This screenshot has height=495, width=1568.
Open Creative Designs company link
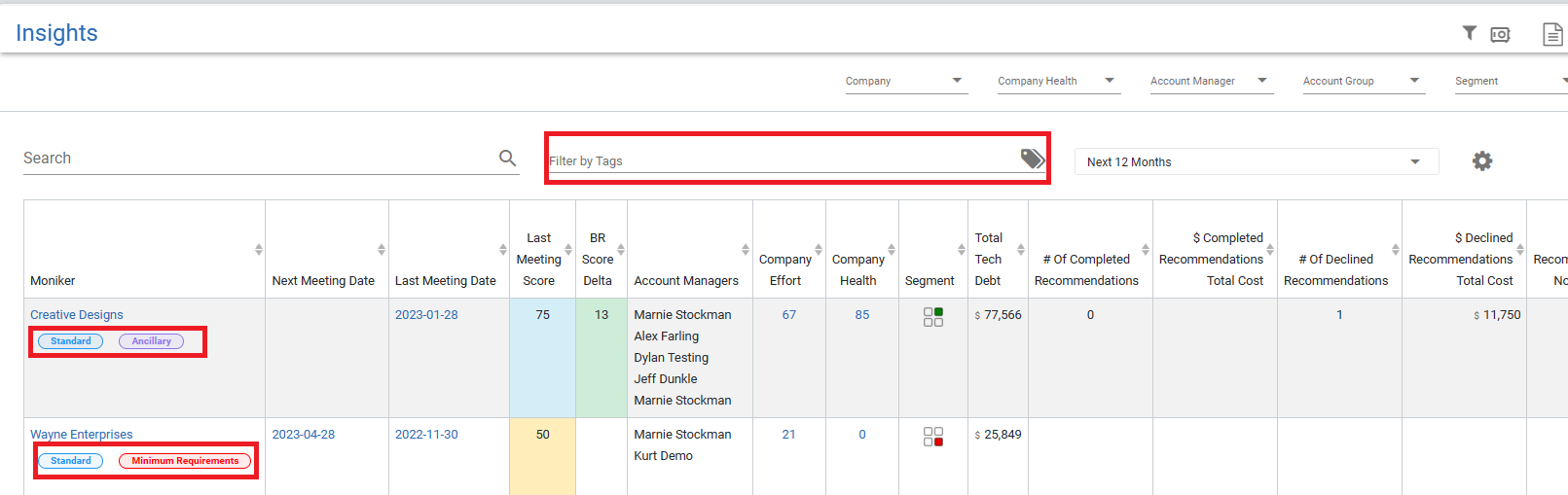(x=77, y=315)
